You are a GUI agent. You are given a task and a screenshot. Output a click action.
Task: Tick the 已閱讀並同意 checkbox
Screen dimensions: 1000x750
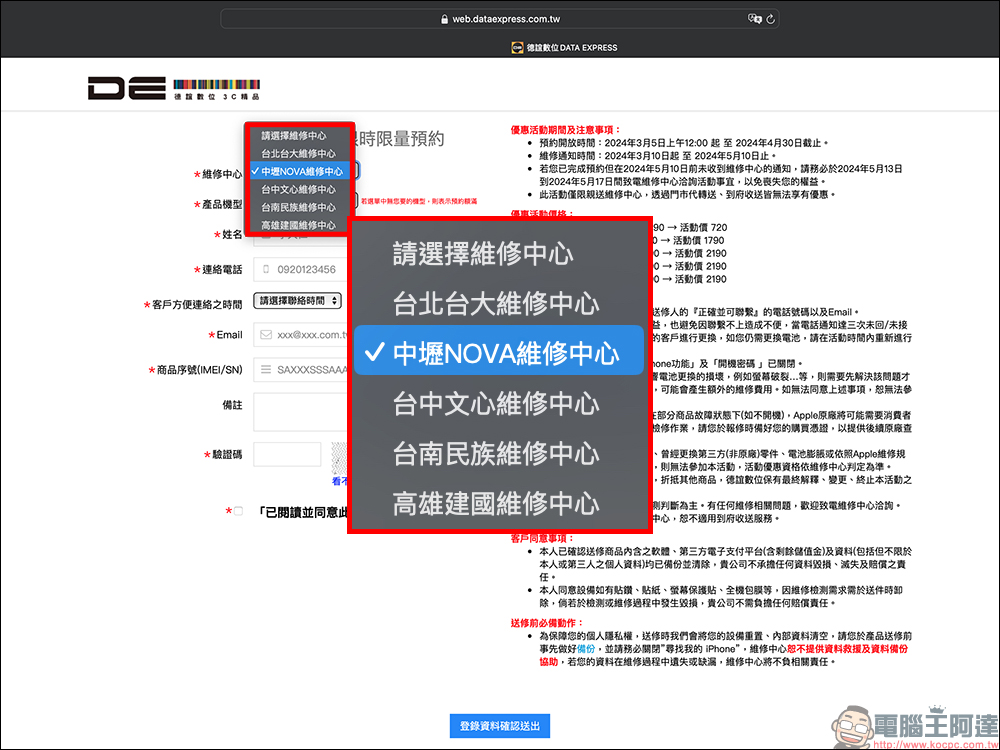coord(239,511)
